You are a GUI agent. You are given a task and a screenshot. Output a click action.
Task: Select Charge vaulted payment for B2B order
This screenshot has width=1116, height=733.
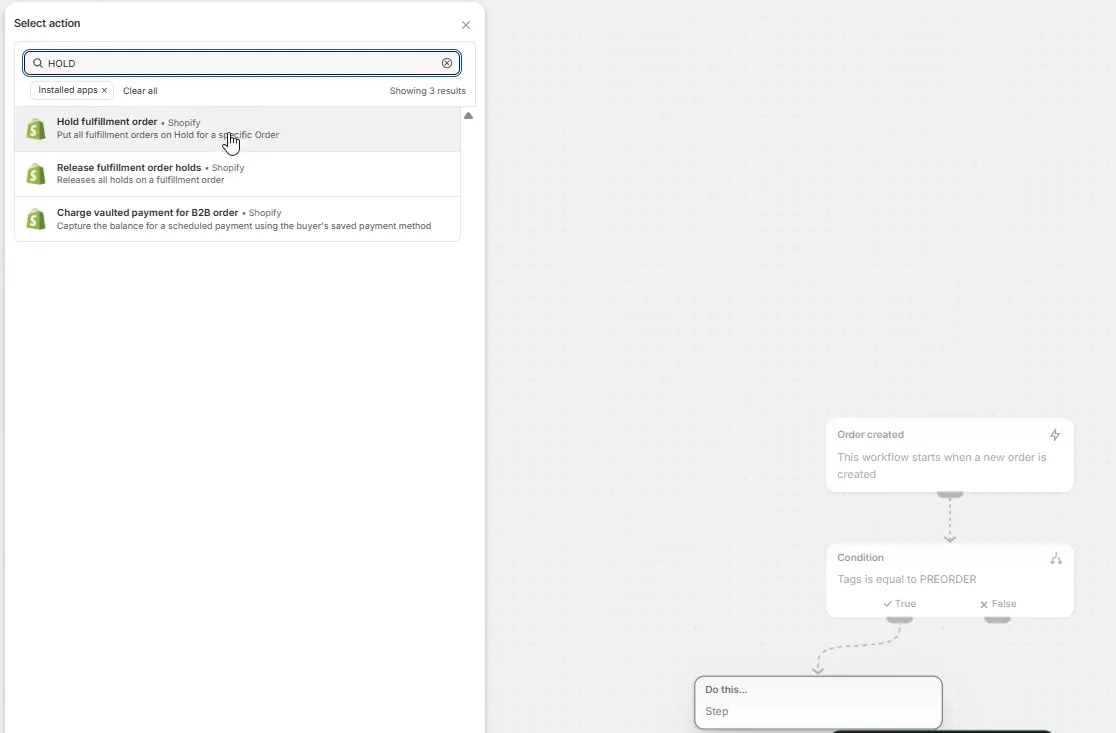[238, 219]
